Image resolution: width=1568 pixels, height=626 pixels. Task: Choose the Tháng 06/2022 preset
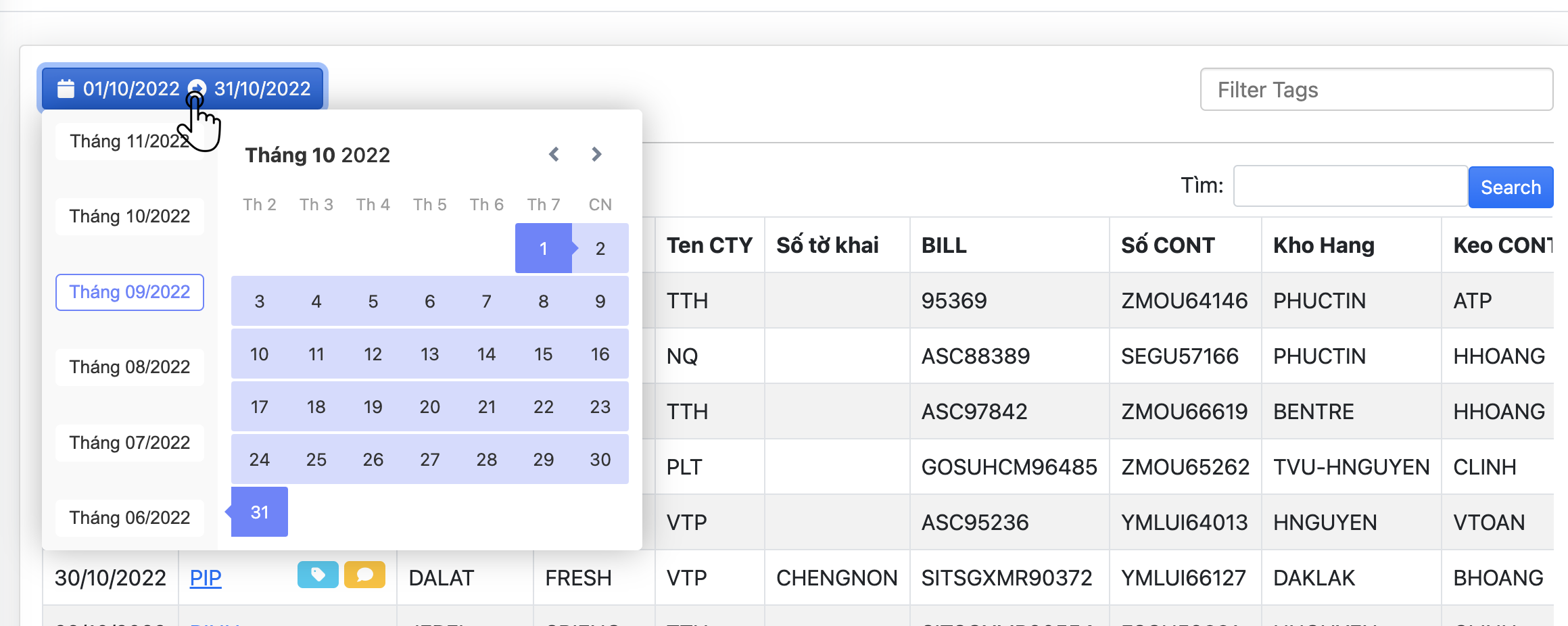[x=129, y=518]
